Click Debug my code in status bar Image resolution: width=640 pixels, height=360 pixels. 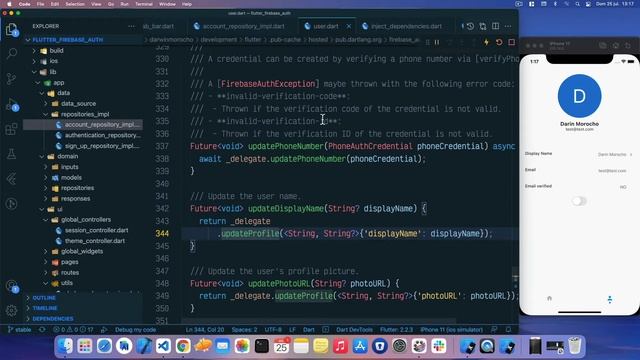135,330
